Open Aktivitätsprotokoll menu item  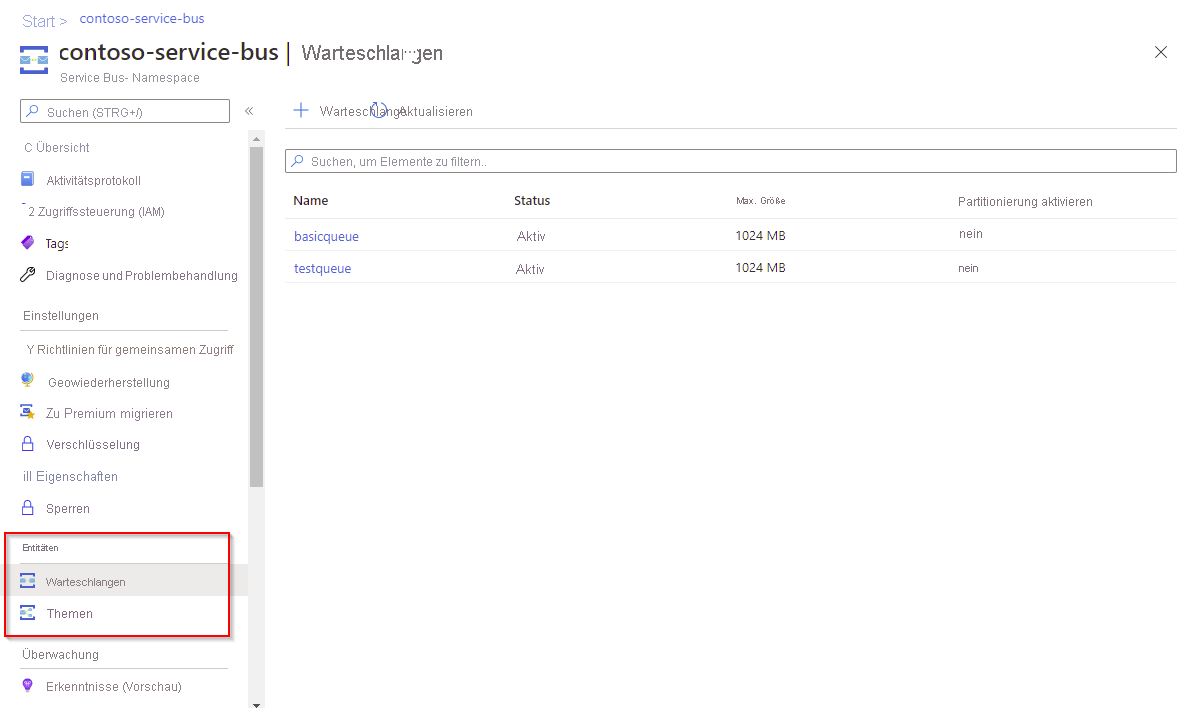tap(93, 180)
